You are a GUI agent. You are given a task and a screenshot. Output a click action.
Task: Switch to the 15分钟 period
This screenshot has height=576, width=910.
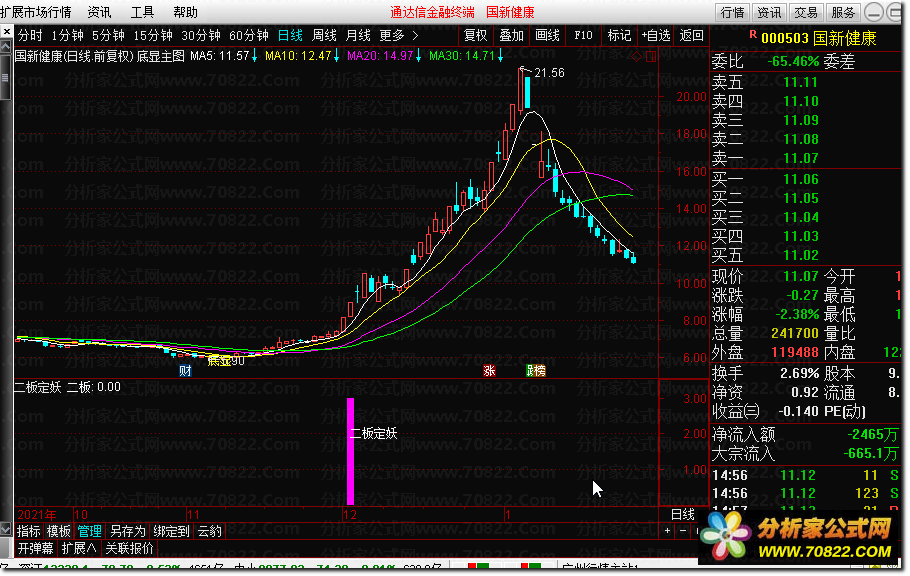click(153, 36)
